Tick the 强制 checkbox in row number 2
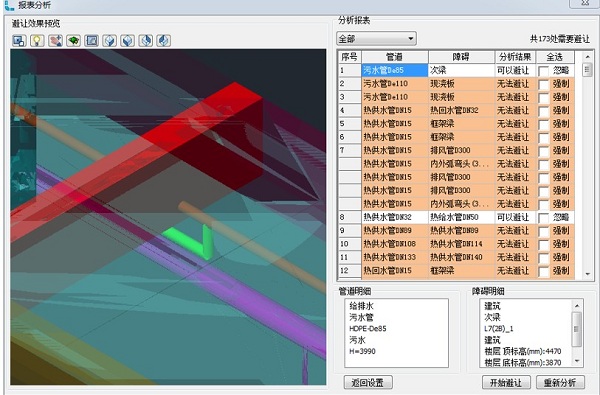Viewport: 600px width, 395px height. (543, 84)
